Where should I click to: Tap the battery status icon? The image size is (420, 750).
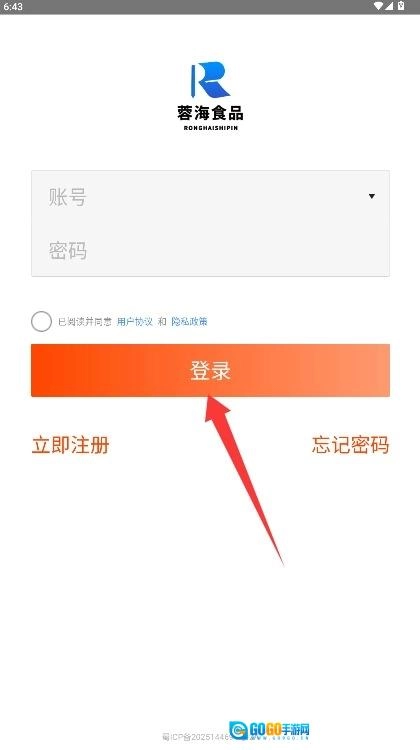[x=401, y=6]
